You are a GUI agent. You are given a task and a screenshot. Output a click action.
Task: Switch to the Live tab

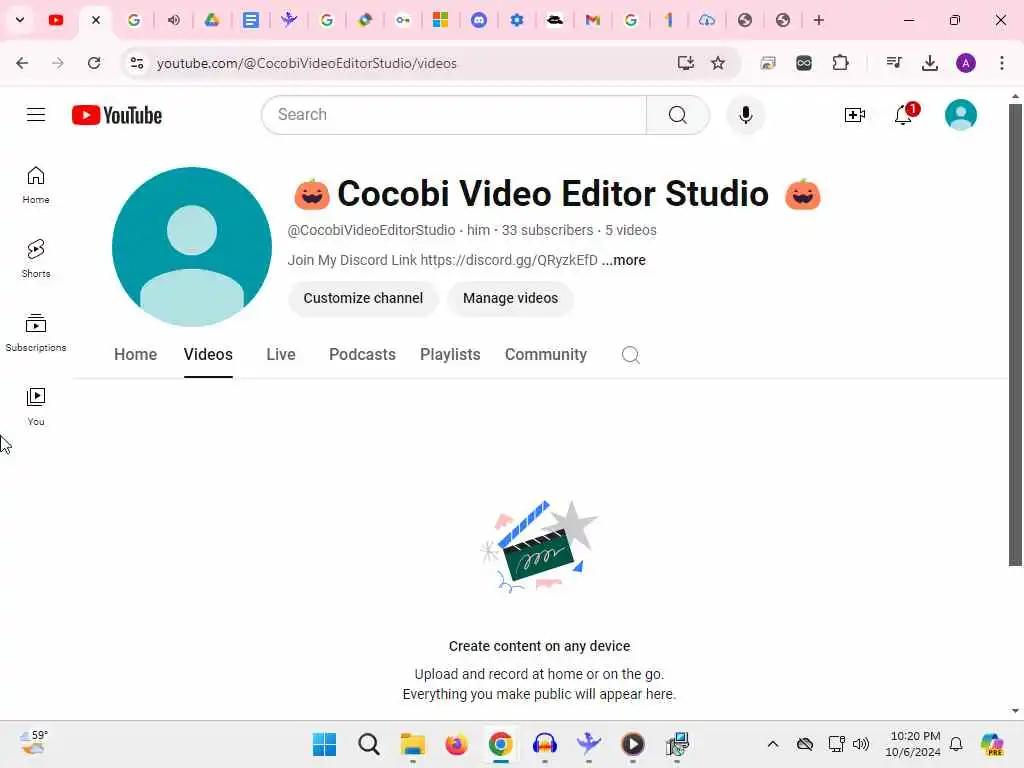click(x=281, y=355)
